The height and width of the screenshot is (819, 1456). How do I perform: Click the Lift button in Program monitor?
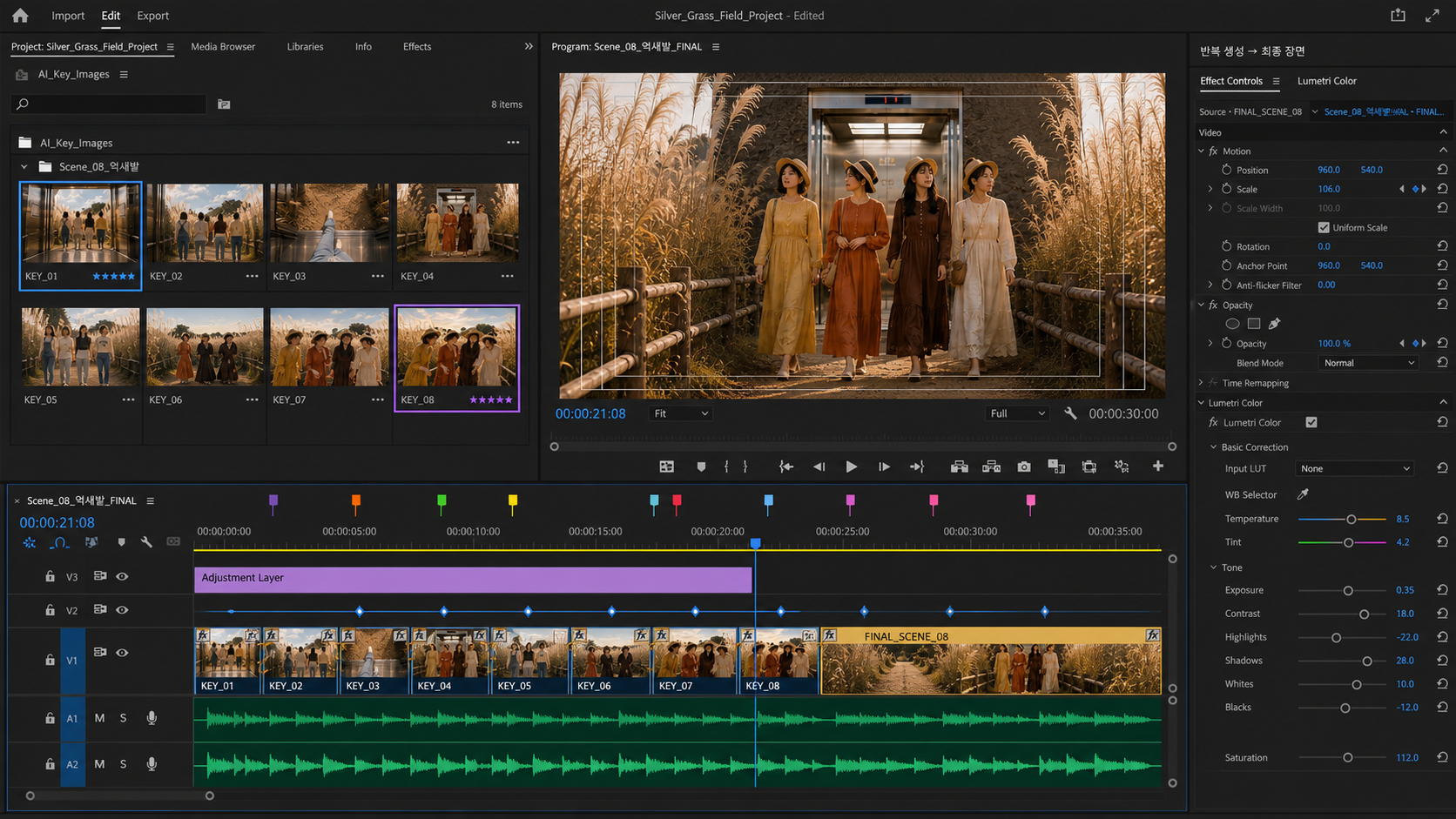(x=959, y=467)
